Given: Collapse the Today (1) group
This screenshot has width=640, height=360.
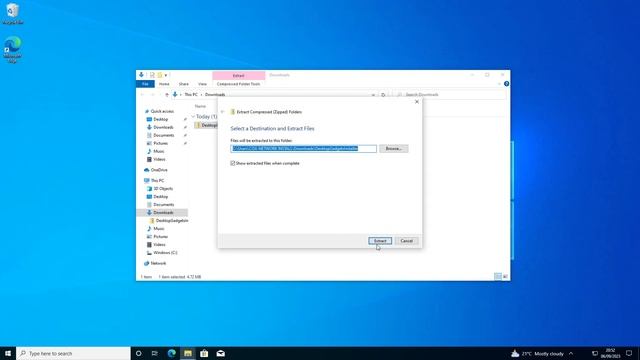Looking at the screenshot, I should click(x=193, y=117).
